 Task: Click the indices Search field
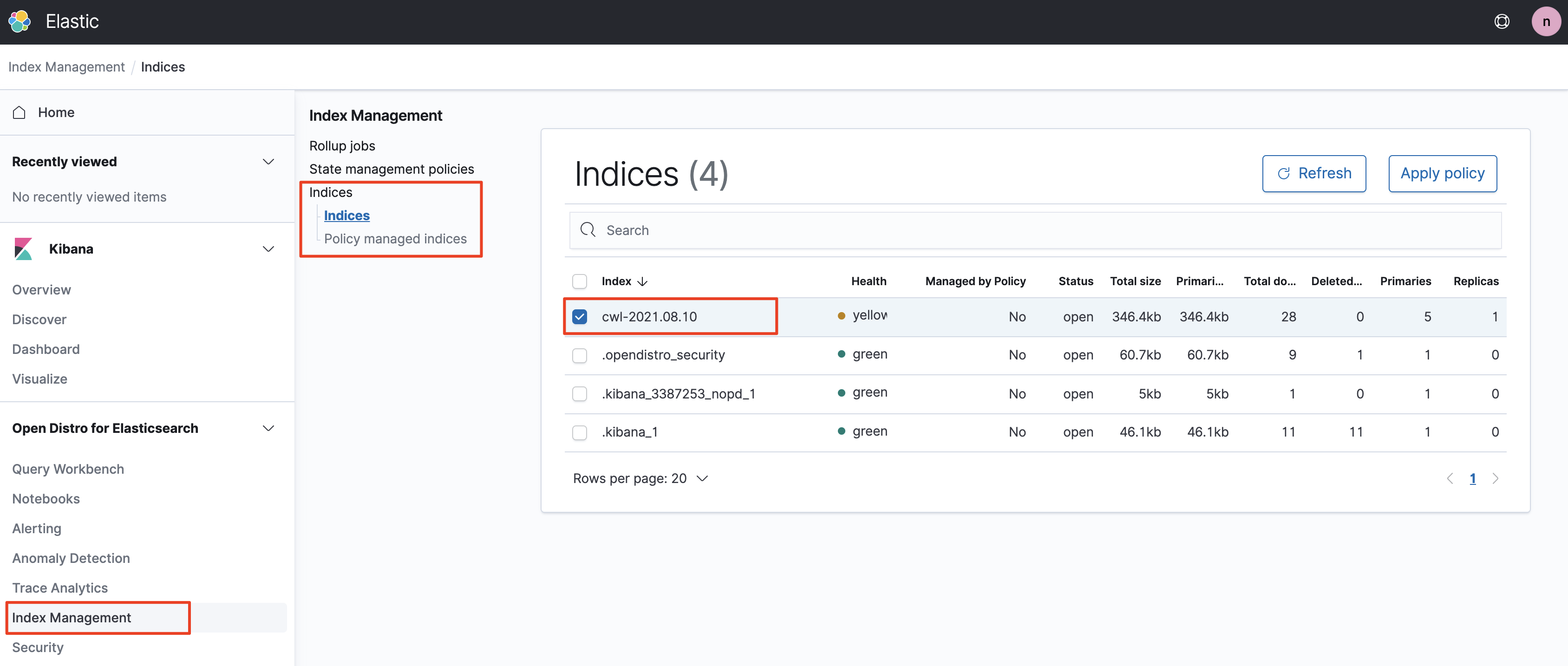(x=1035, y=230)
